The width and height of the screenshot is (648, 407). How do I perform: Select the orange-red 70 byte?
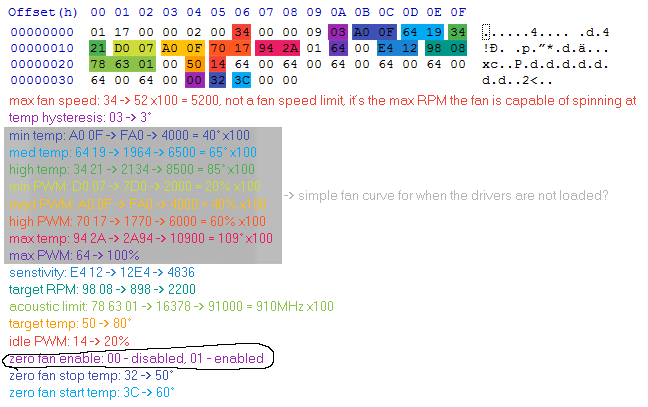(218, 48)
